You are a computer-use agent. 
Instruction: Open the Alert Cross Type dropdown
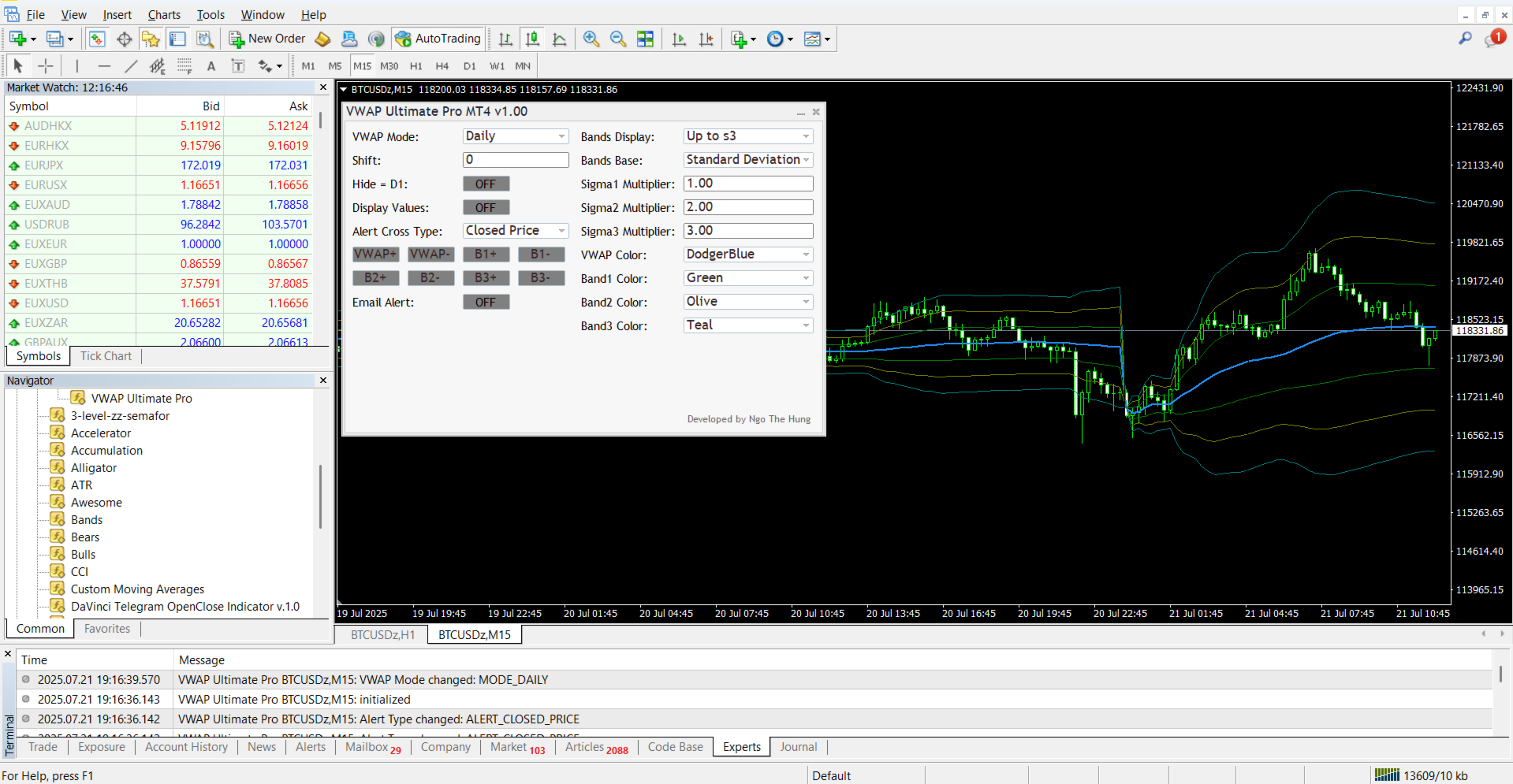516,231
